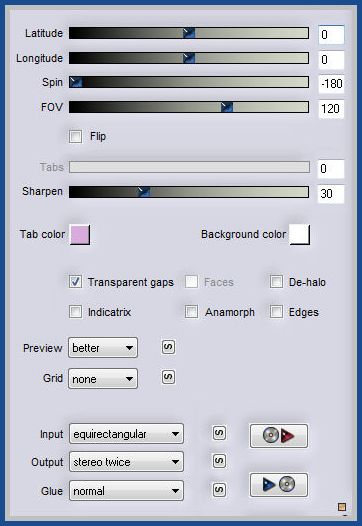Click the S icon next to Glue
The width and height of the screenshot is (362, 526).
219,490
